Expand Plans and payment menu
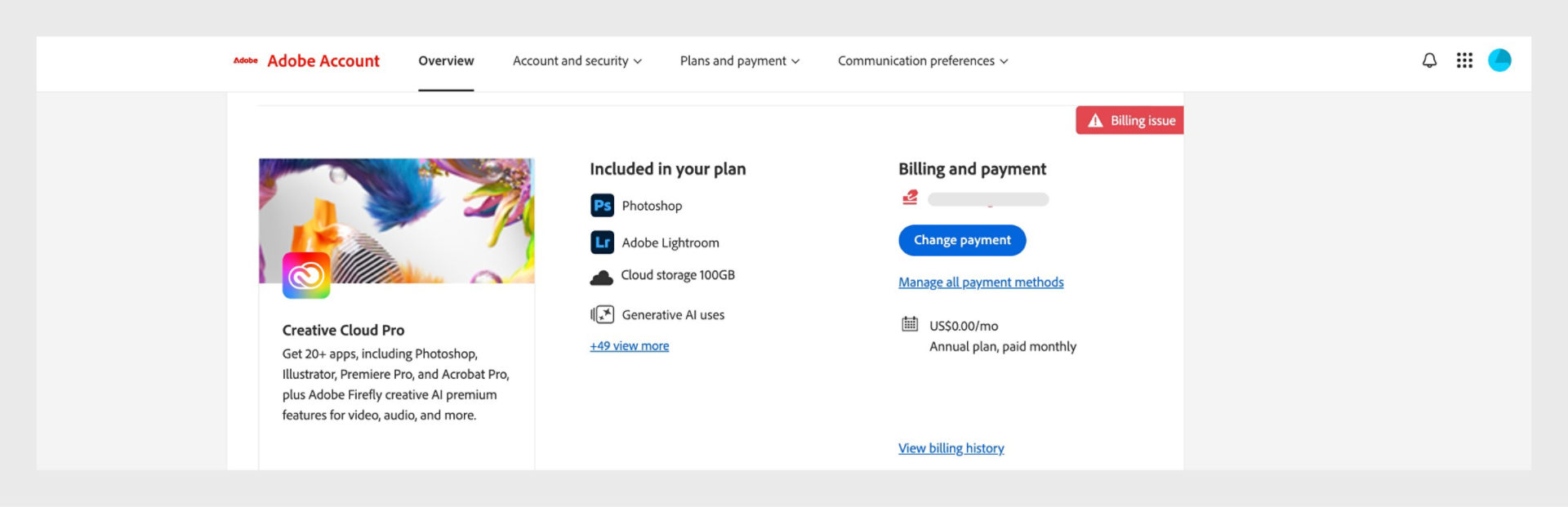This screenshot has width=1568, height=507. tap(740, 61)
